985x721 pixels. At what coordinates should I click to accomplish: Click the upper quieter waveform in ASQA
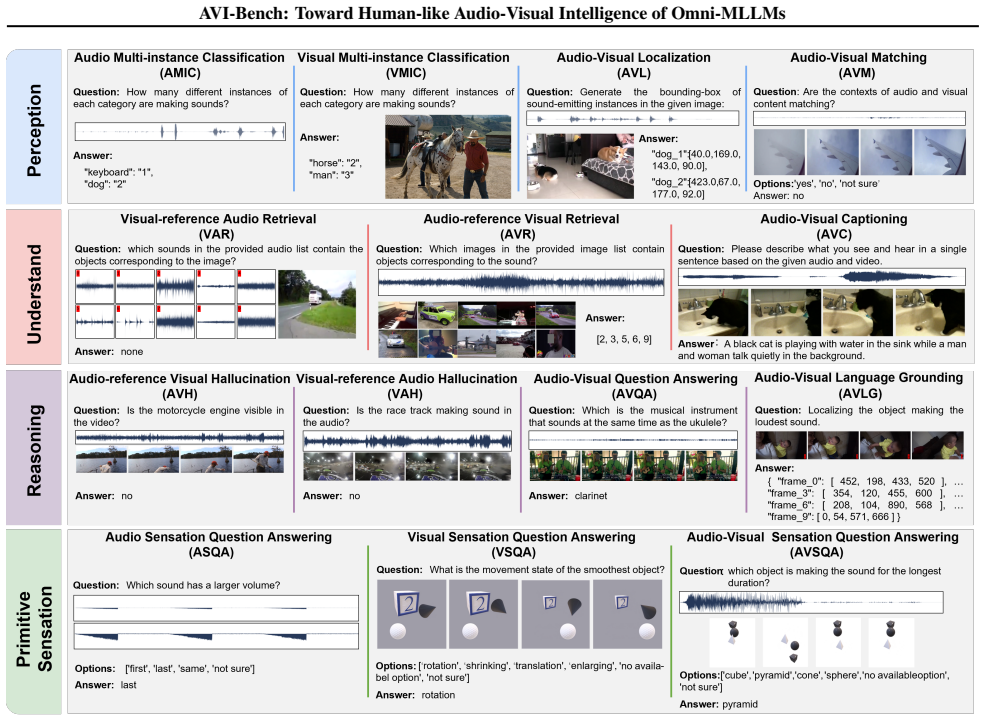(x=216, y=608)
